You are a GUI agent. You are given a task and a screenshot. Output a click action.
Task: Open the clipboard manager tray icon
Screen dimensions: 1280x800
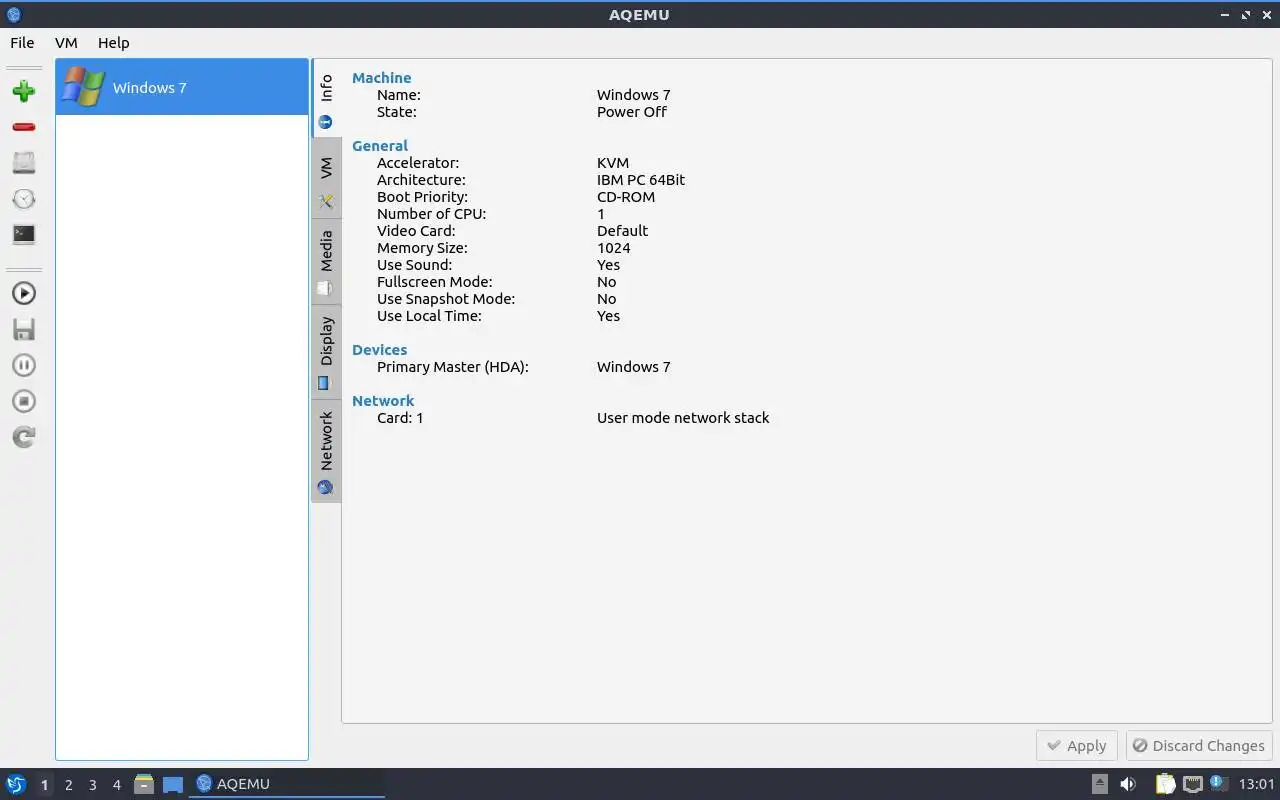tap(1165, 784)
